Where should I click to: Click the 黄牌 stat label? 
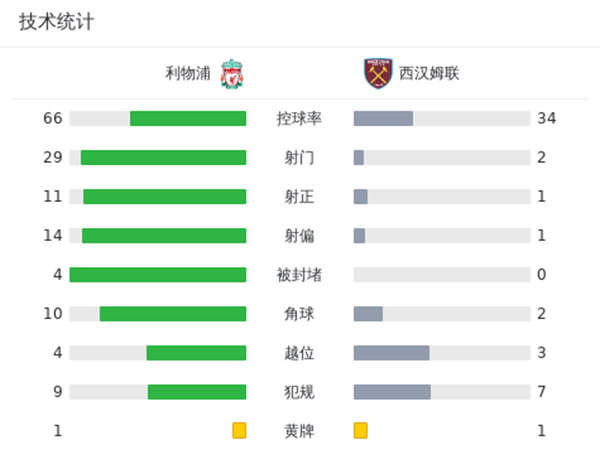299,430
